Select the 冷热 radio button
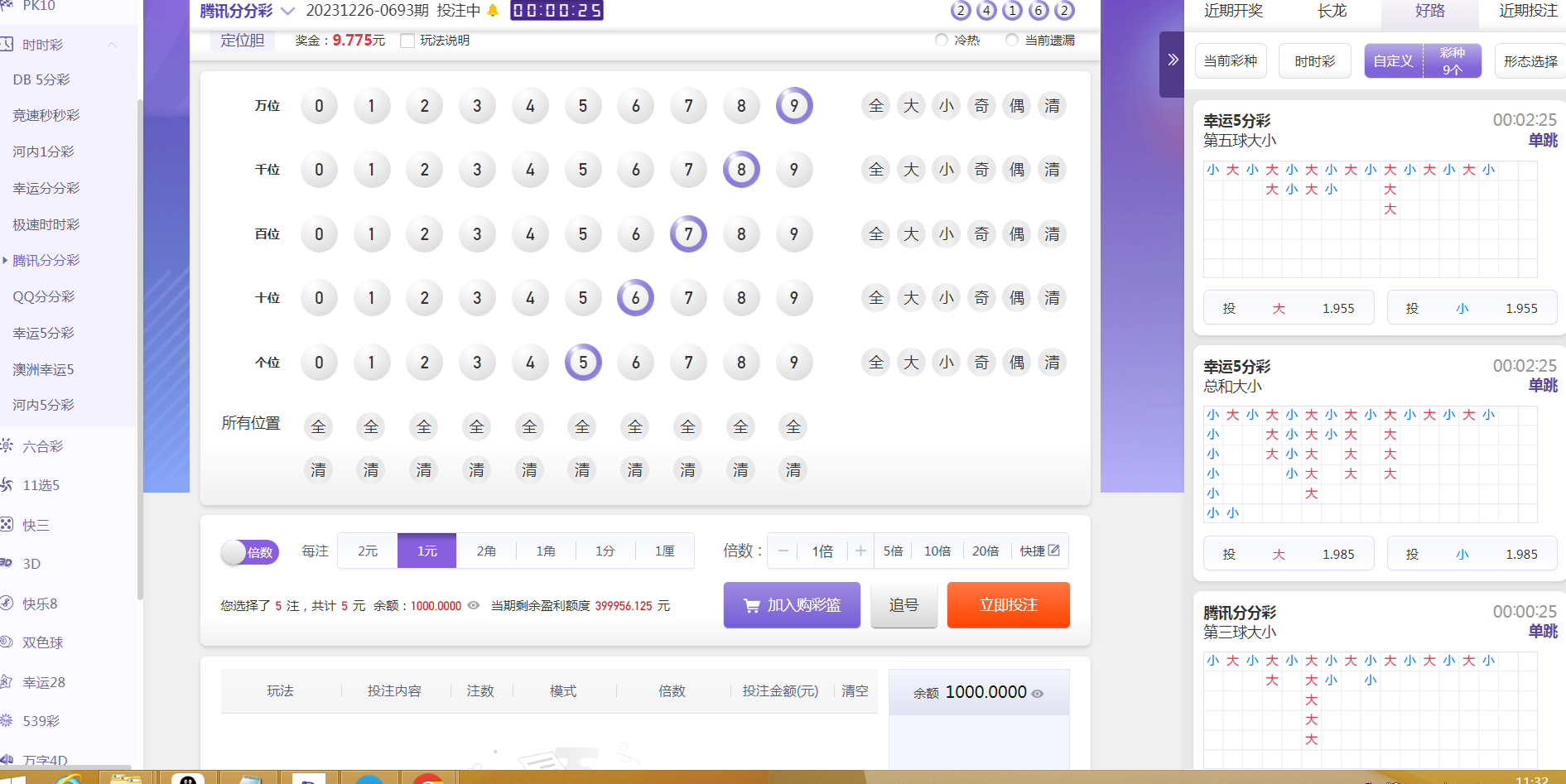The image size is (1566, 784). [942, 40]
